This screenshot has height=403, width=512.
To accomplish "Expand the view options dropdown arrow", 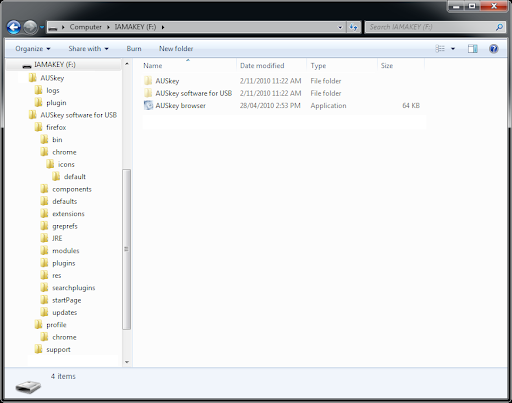I will 453,49.
